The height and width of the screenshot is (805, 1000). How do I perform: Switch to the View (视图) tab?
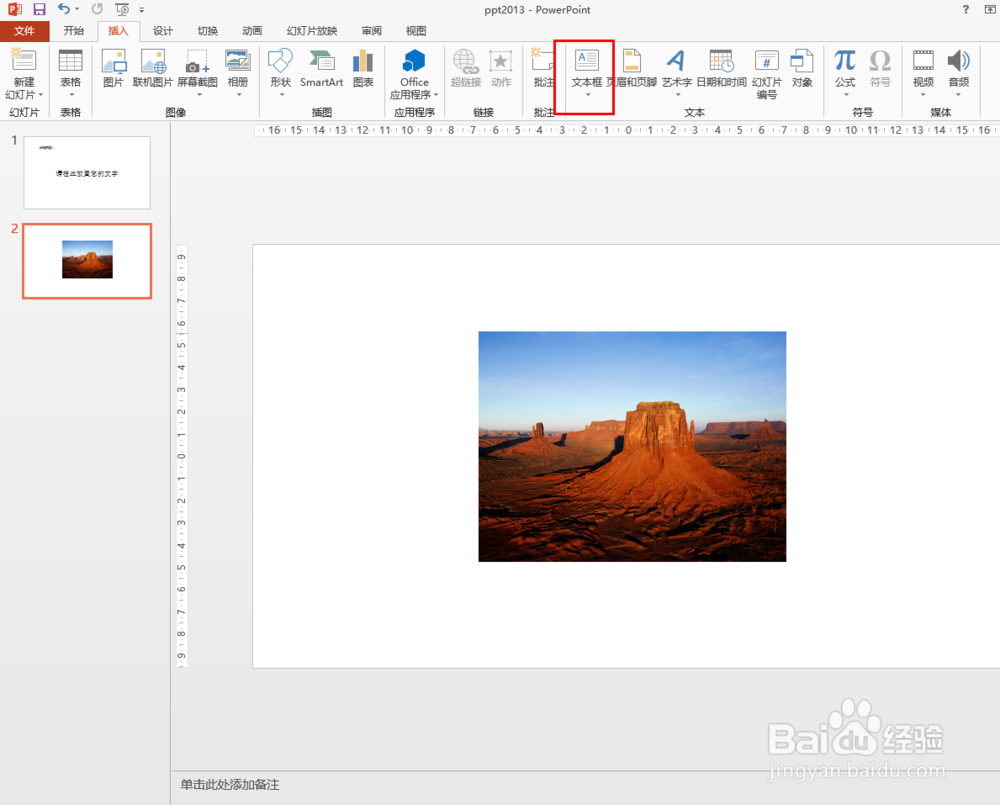[416, 31]
